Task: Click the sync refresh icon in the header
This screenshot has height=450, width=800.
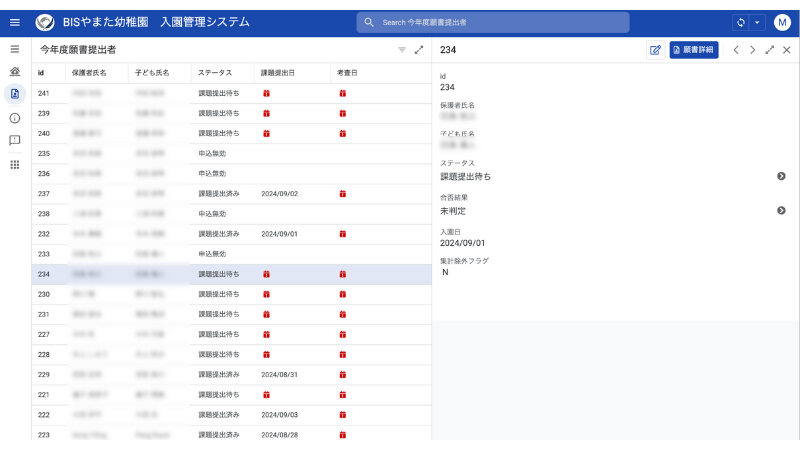Action: click(x=741, y=22)
